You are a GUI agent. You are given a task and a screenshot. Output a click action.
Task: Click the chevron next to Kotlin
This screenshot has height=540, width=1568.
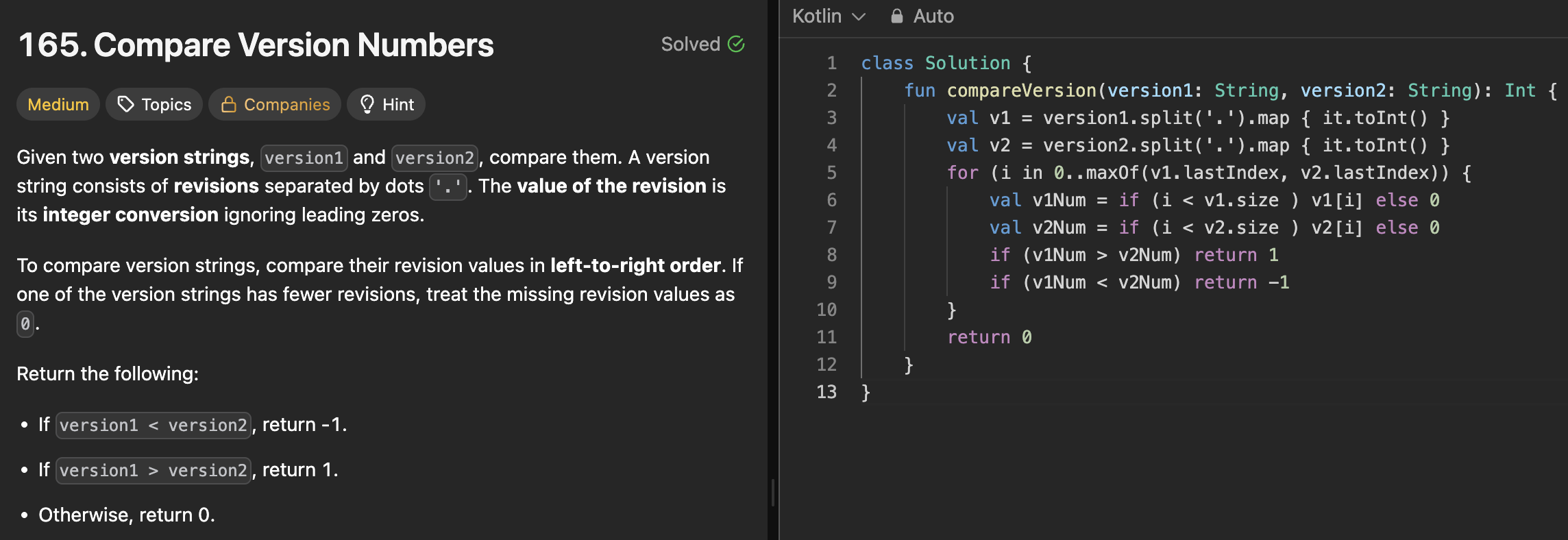pyautogui.click(x=859, y=16)
